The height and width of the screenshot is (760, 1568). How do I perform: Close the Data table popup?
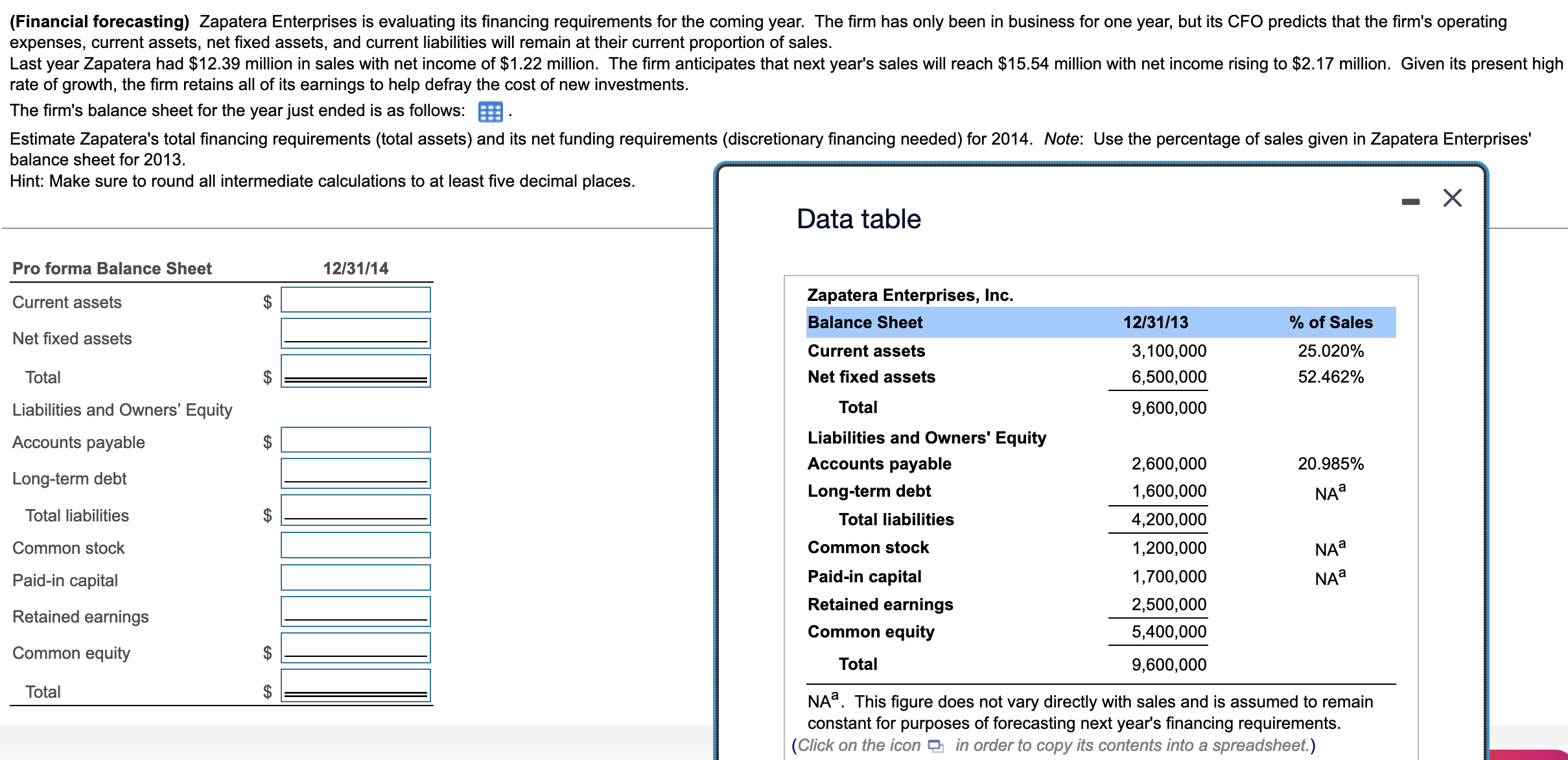[x=1452, y=198]
